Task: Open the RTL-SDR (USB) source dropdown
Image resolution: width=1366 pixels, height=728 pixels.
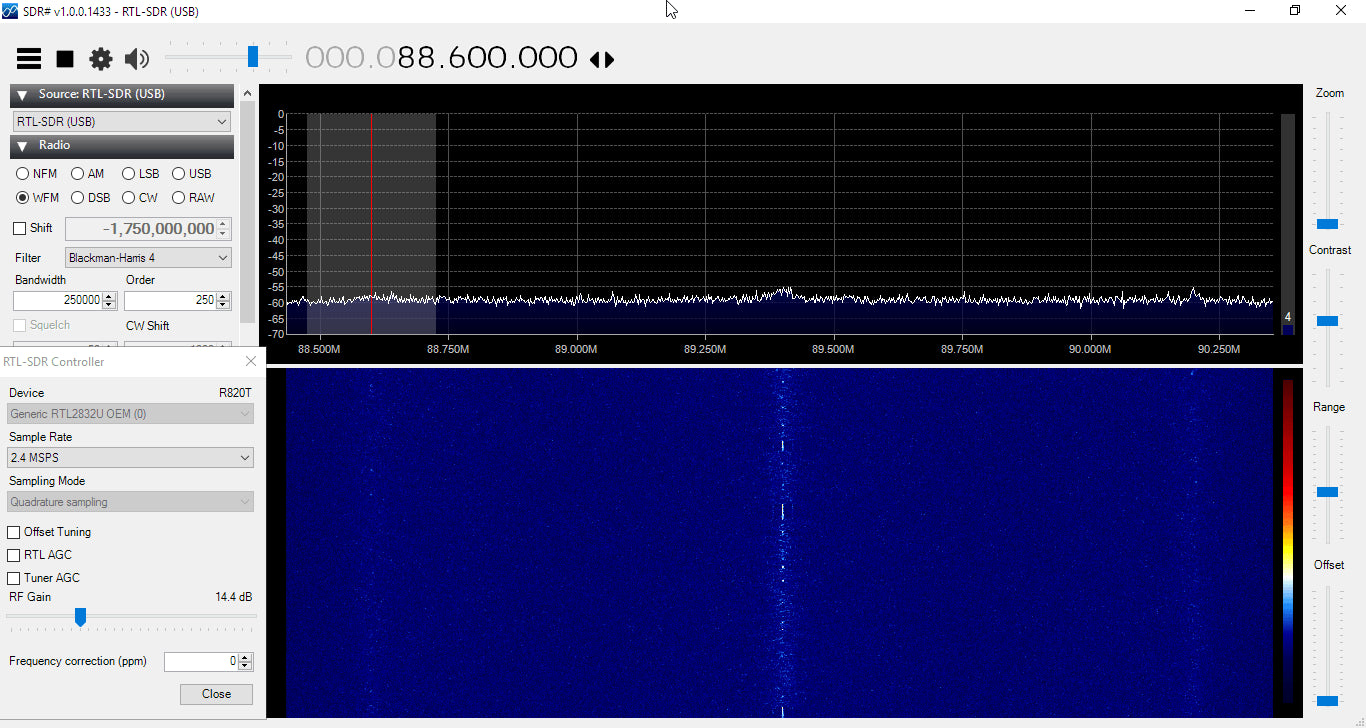Action: click(121, 121)
